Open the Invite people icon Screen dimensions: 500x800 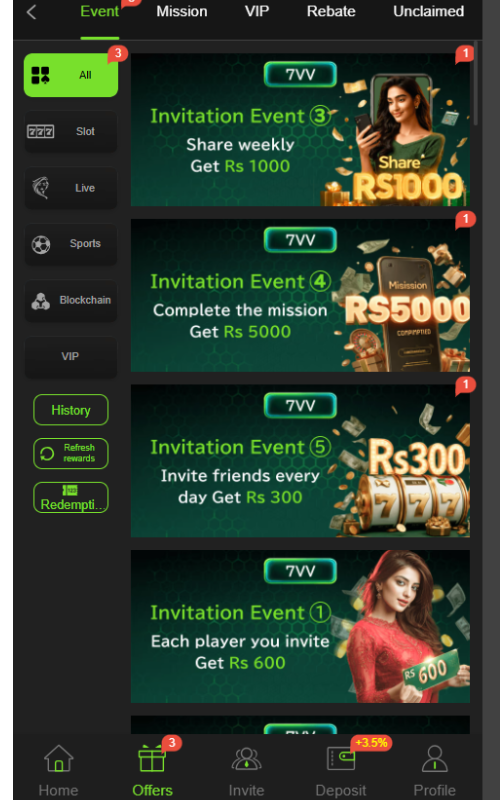pos(246,758)
